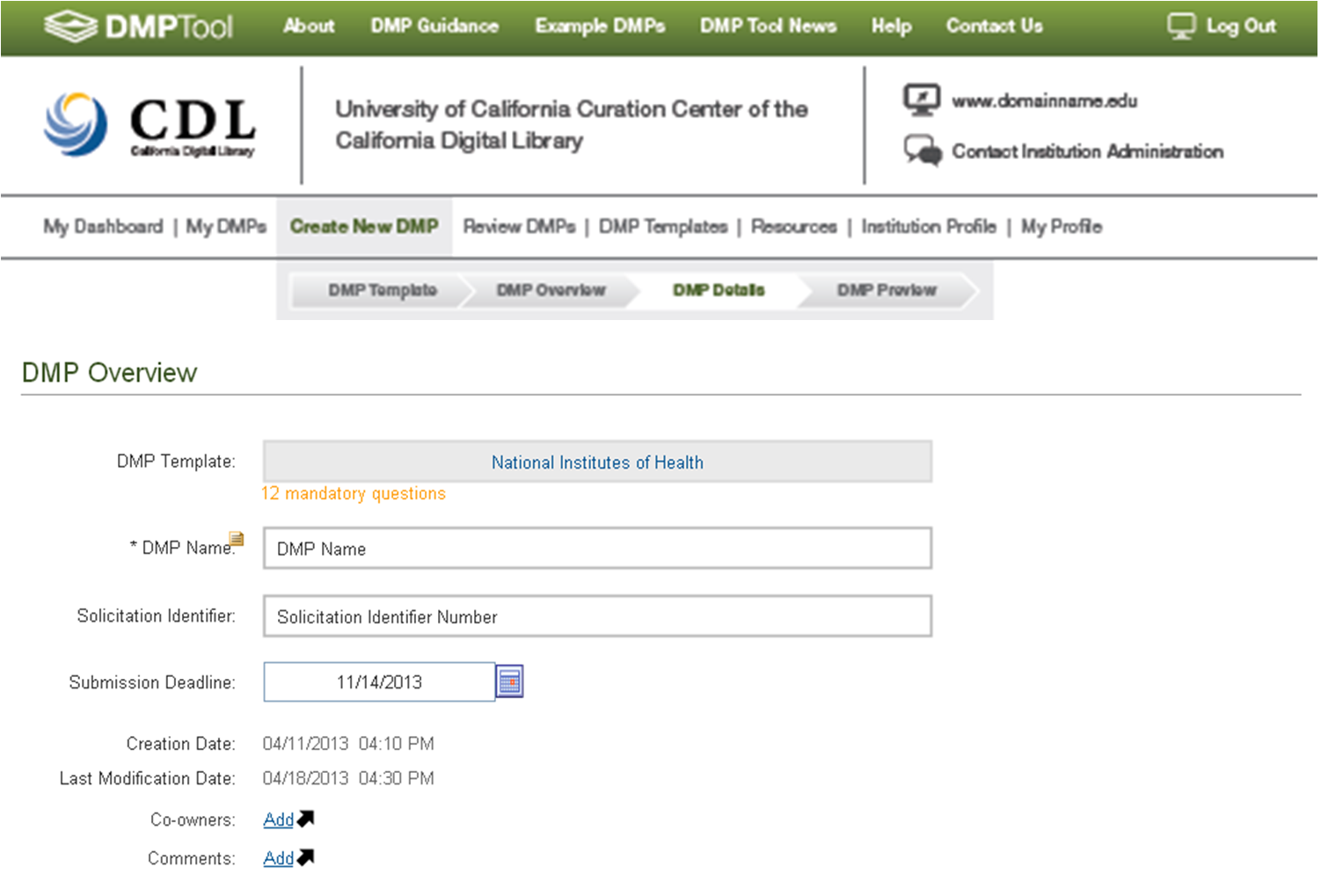The height and width of the screenshot is (896, 1321).
Task: Jump to the DMP Preview step
Action: click(887, 290)
